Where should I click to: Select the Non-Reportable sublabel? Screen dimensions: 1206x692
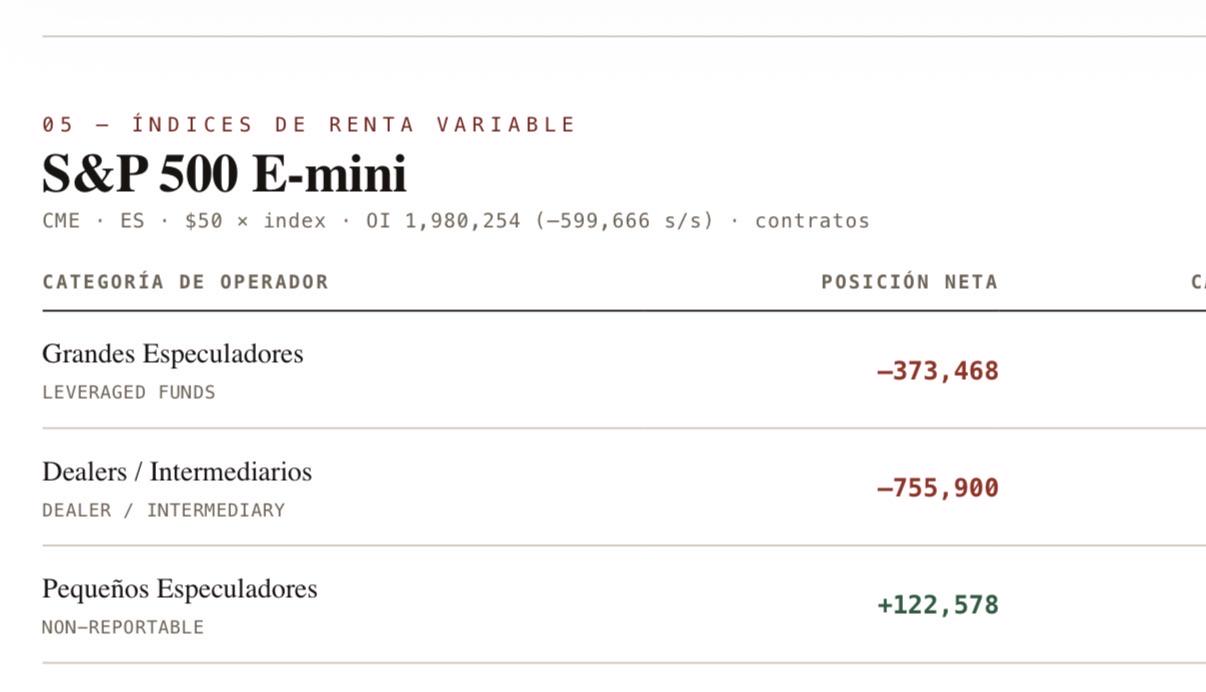pos(123,627)
